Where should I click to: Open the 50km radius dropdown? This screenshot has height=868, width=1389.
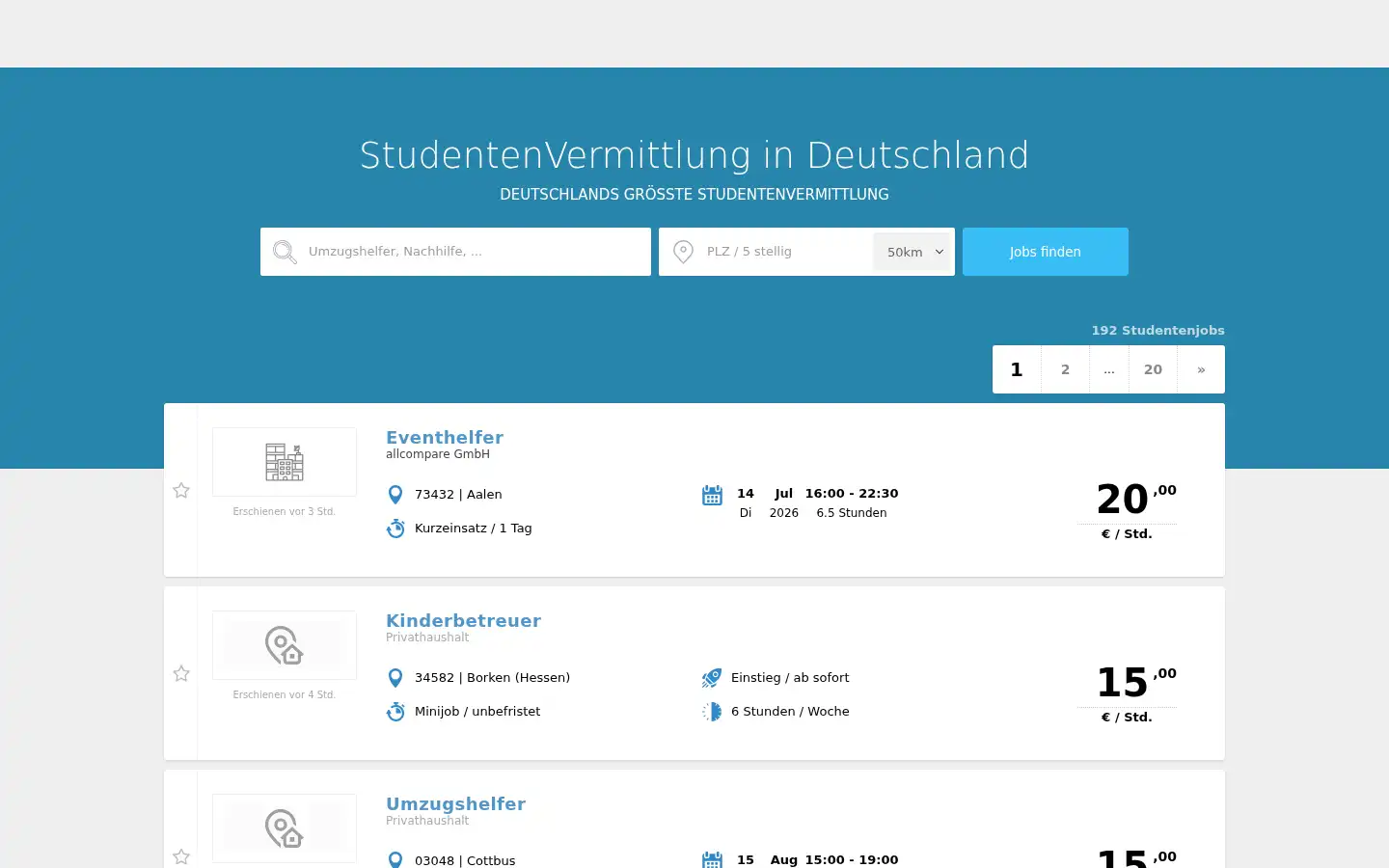coord(913,252)
